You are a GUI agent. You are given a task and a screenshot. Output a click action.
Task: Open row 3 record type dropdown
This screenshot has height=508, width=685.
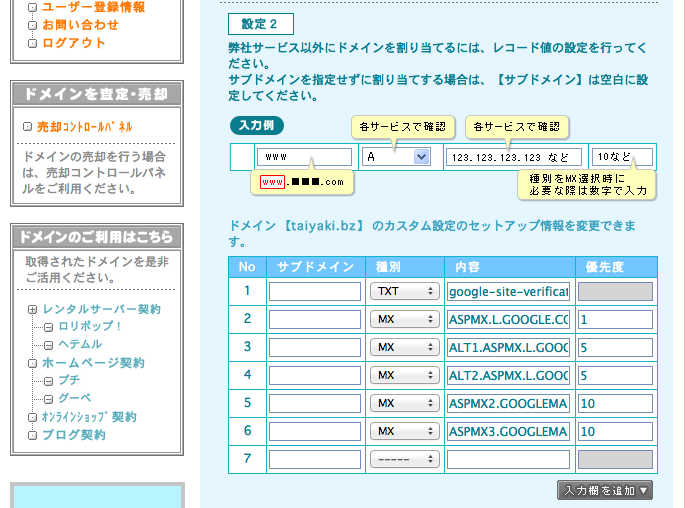[405, 347]
